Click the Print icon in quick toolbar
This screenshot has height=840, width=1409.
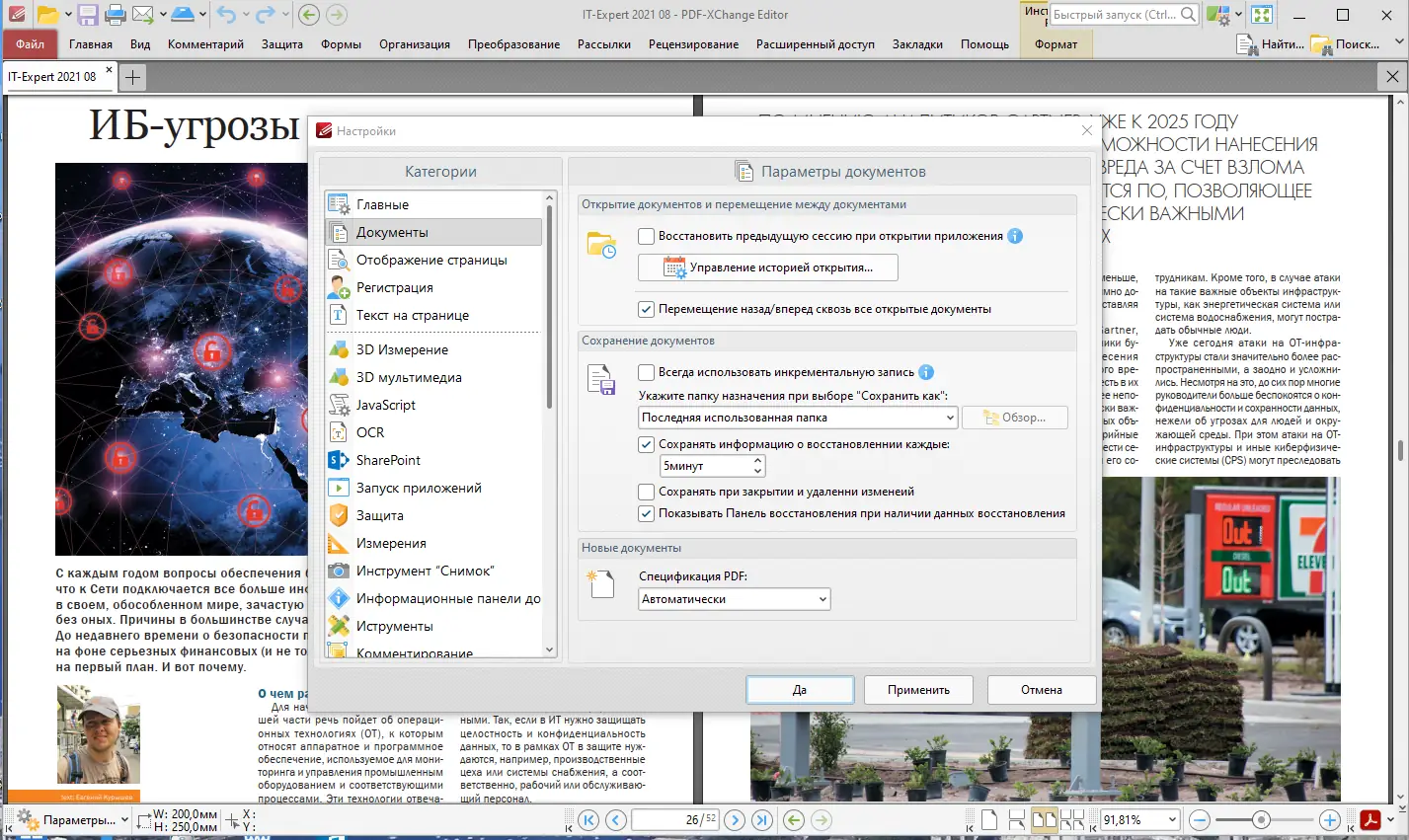[115, 15]
